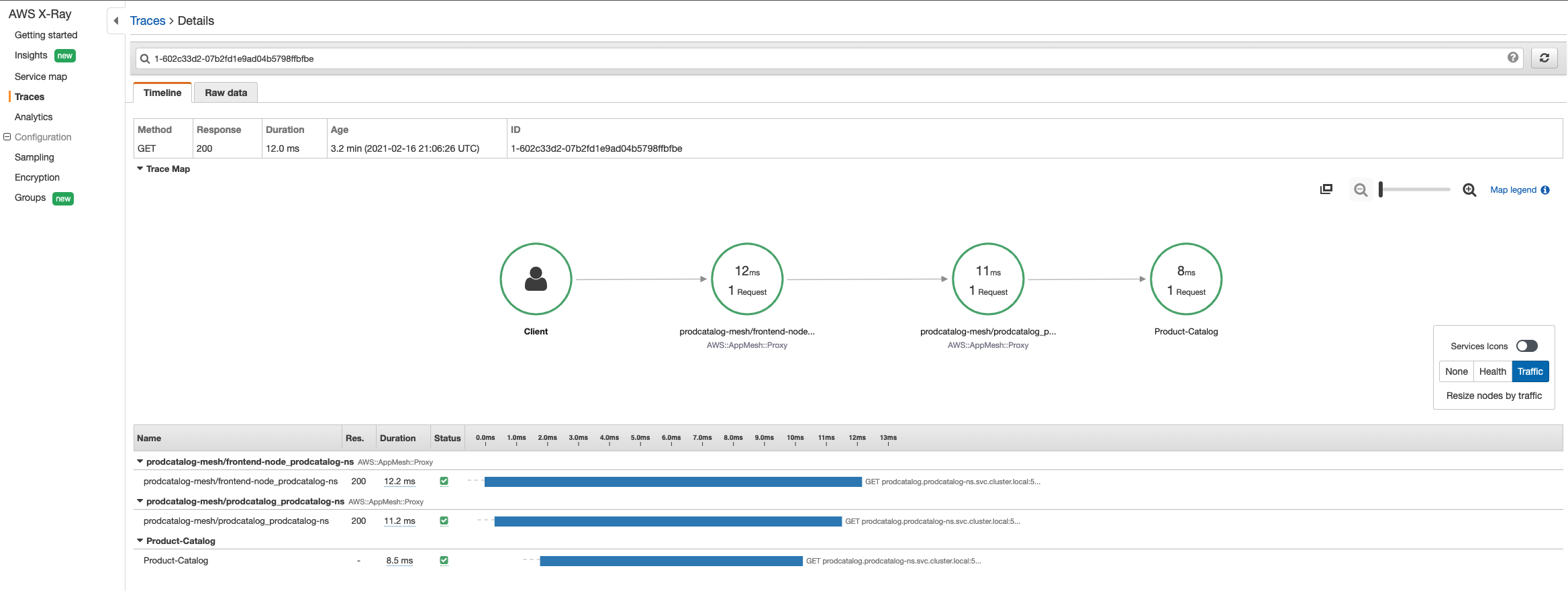Select the Client node icon
1568x591 pixels.
point(536,279)
